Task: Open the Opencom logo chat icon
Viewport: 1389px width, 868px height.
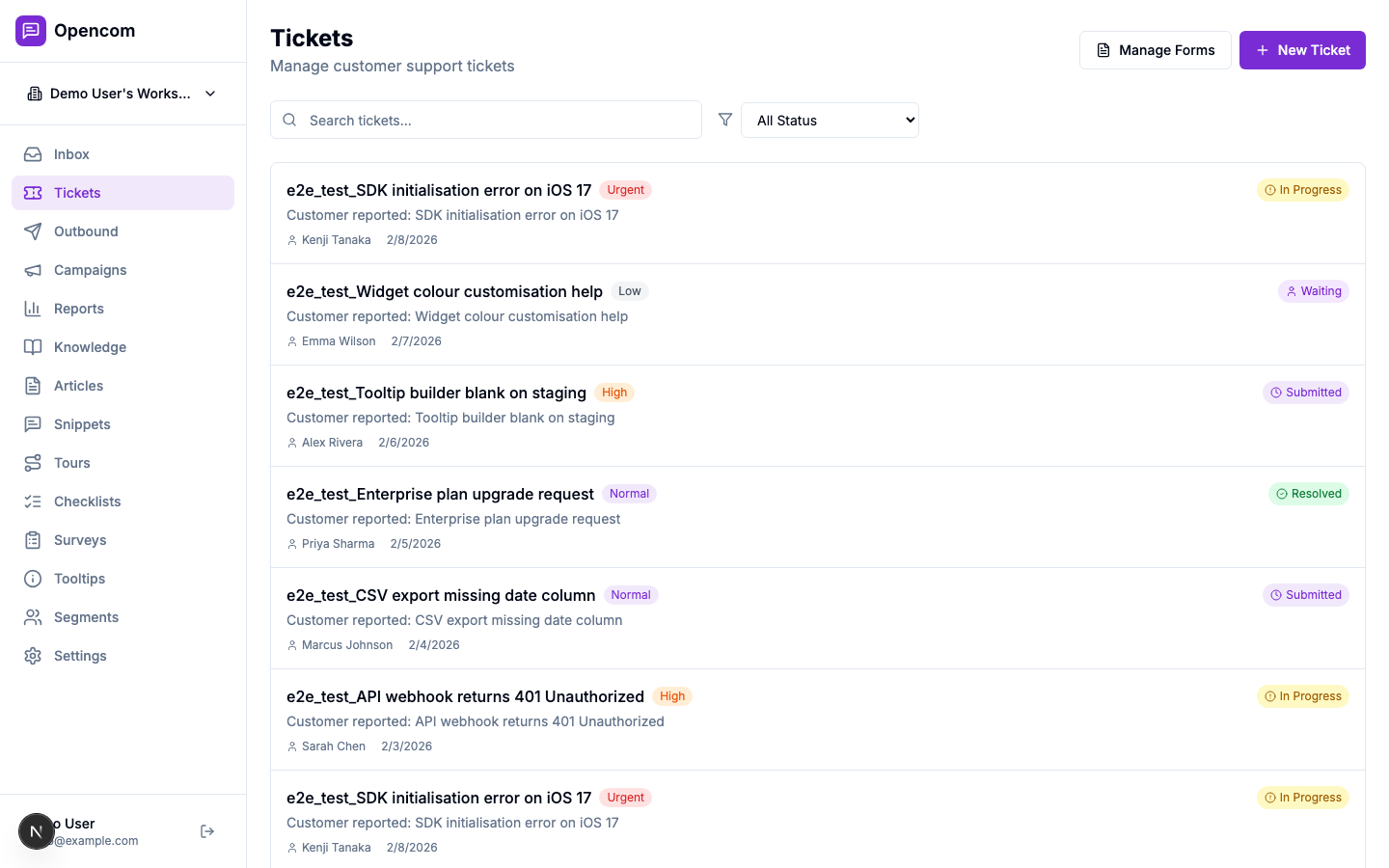Action: 30,30
